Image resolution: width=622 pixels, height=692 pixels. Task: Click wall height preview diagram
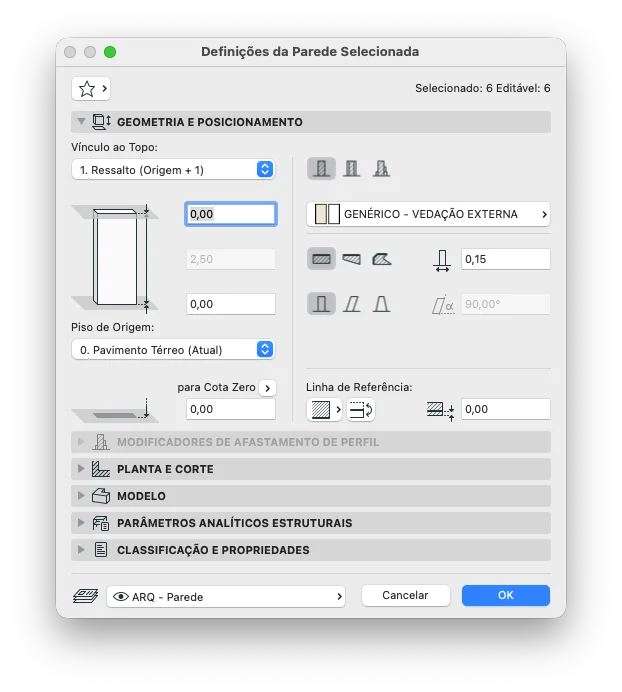[x=116, y=259]
